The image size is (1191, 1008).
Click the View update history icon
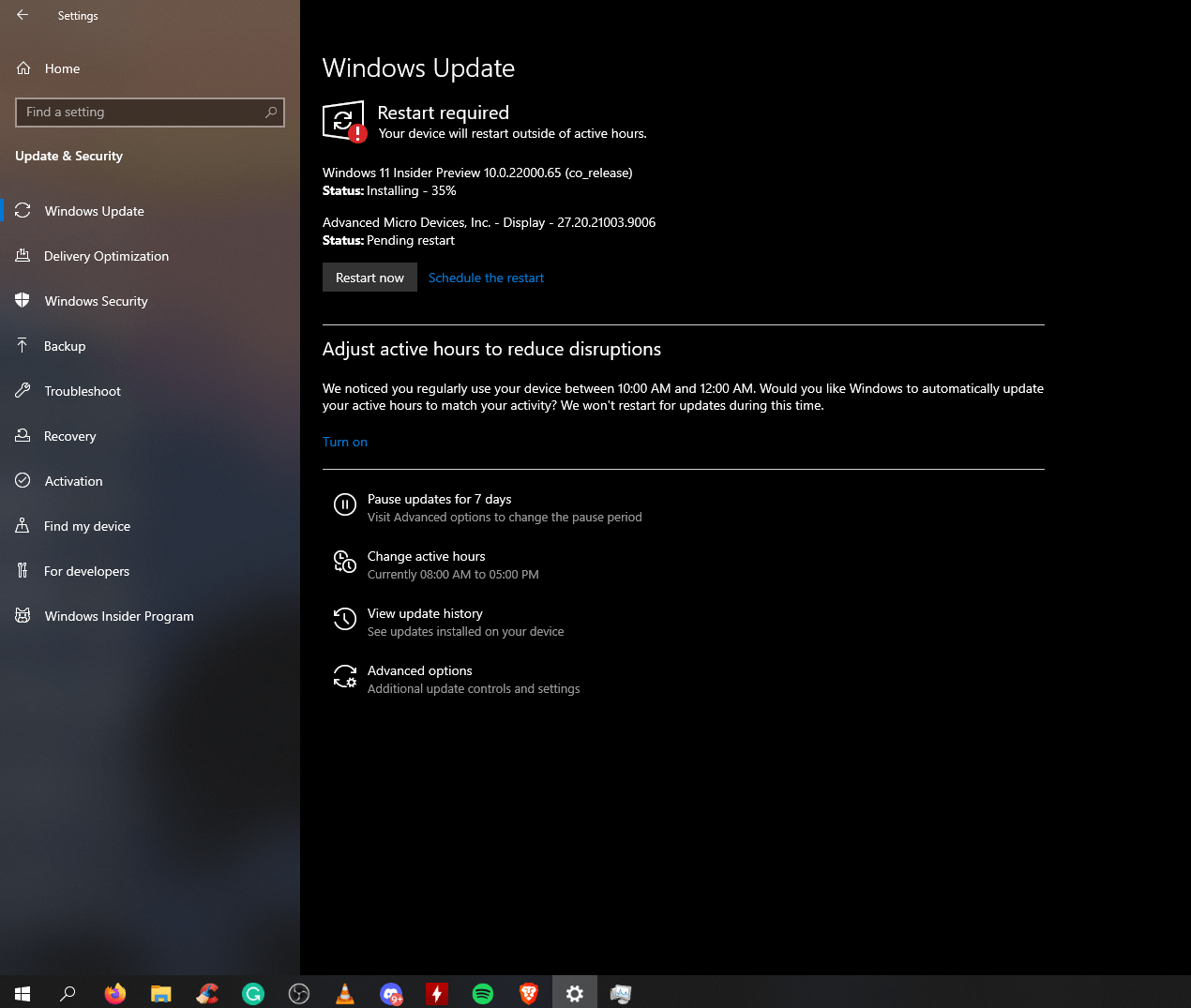[345, 619]
